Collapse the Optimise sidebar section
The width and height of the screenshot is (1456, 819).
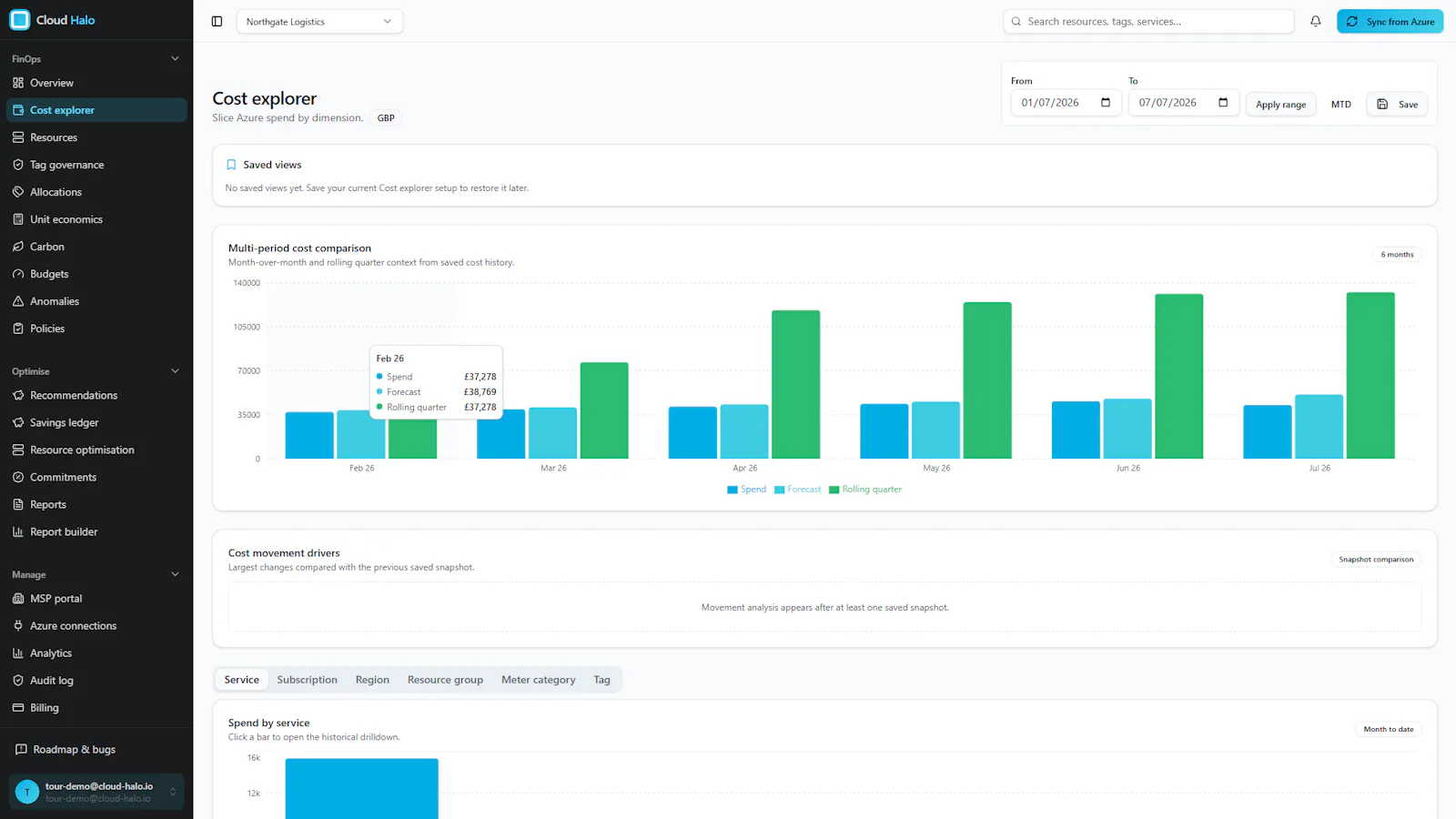click(175, 371)
